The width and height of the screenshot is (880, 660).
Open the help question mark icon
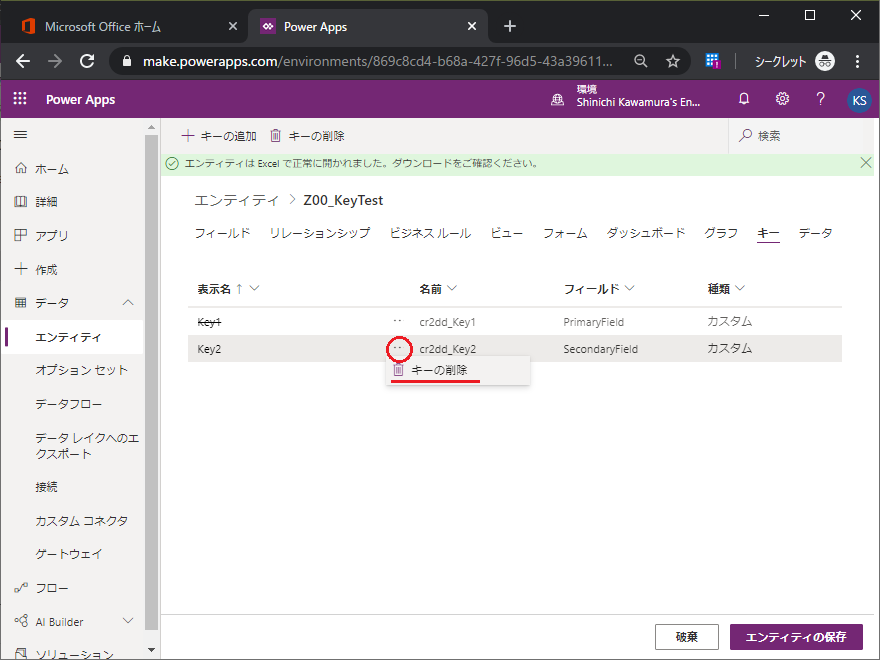pyautogui.click(x=821, y=99)
